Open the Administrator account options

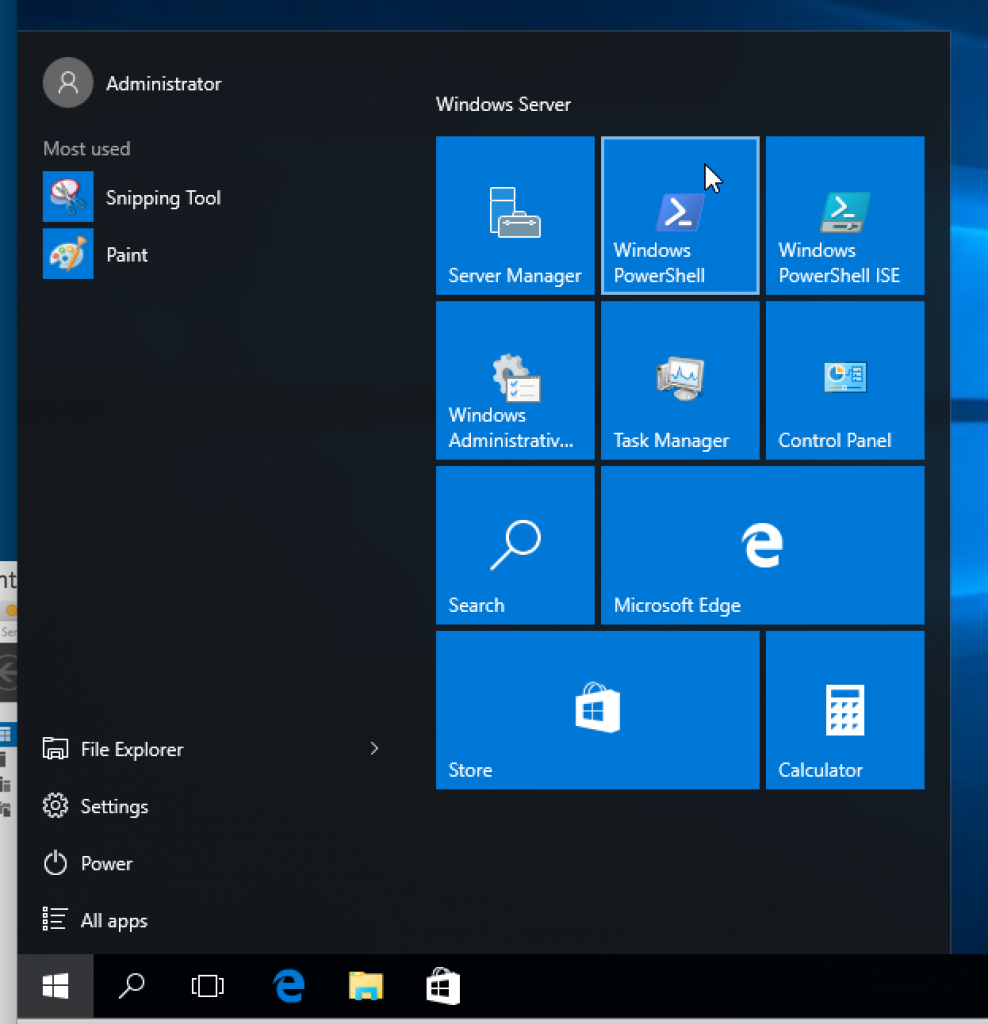[132, 84]
